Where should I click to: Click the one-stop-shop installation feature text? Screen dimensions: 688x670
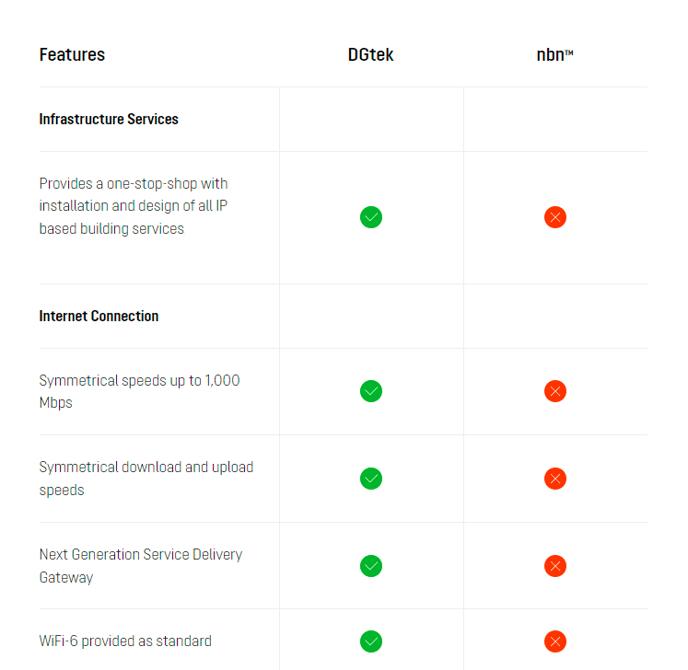point(133,206)
